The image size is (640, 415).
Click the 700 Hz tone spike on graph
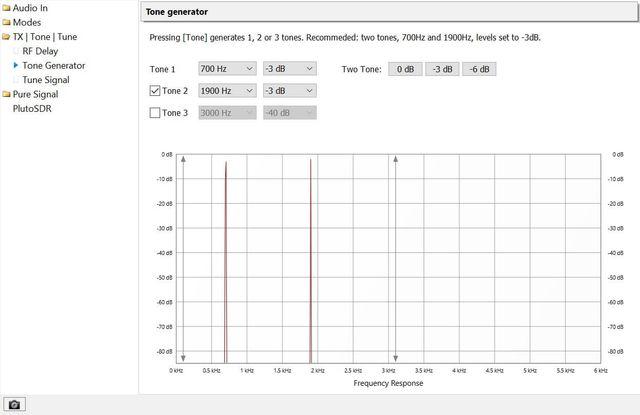(x=225, y=261)
